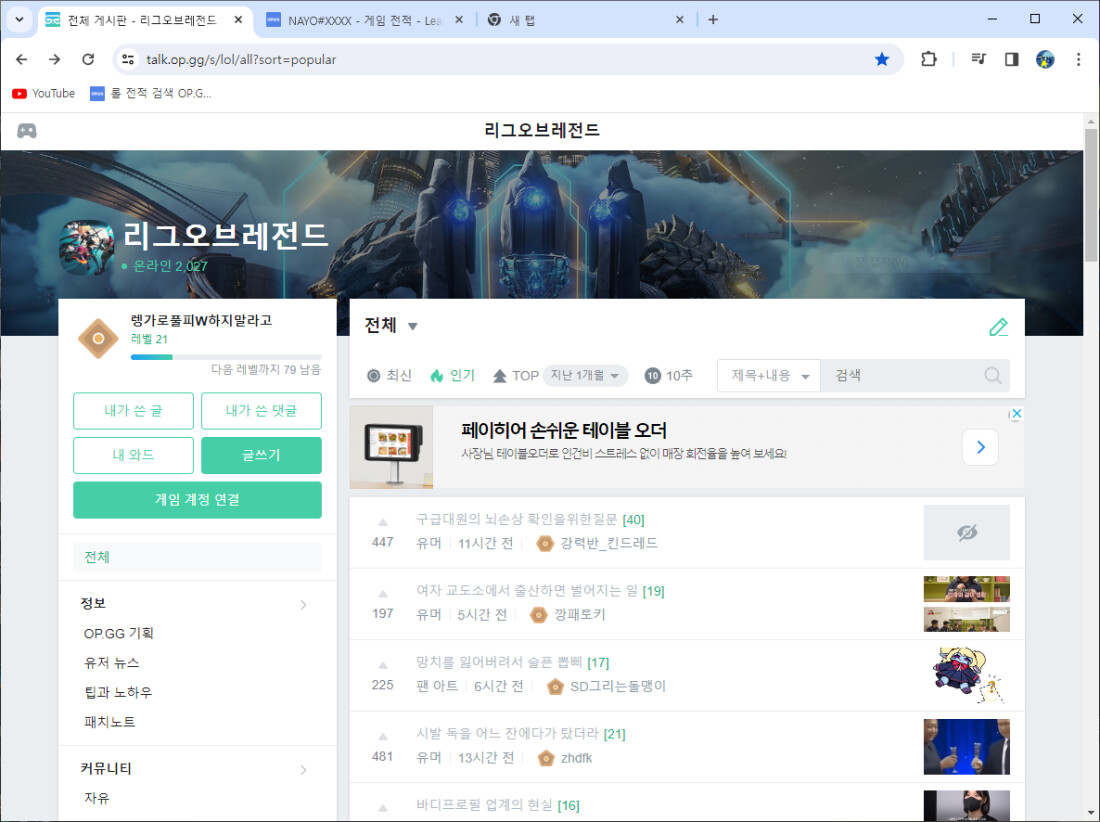Click the green 글쓰기 button
1100x822 pixels.
point(261,455)
